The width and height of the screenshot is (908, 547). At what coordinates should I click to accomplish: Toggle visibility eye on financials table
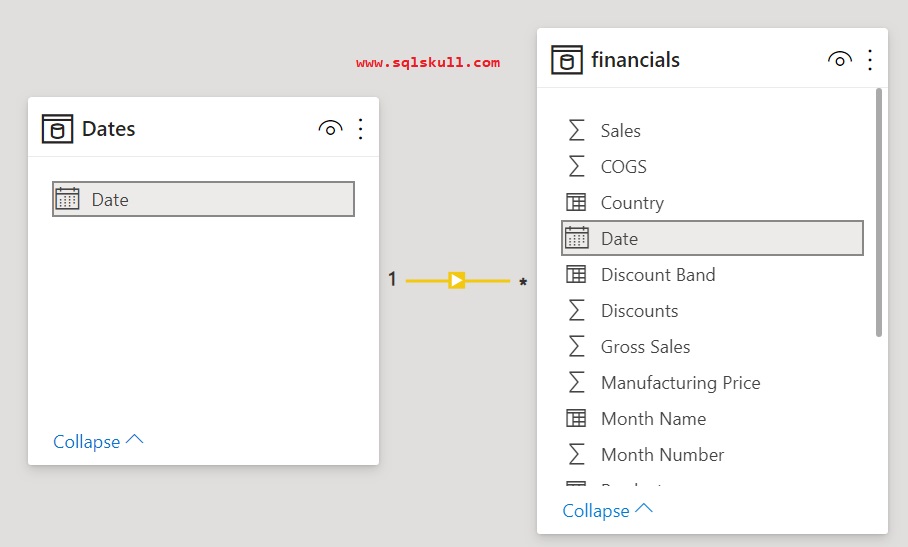(839, 60)
